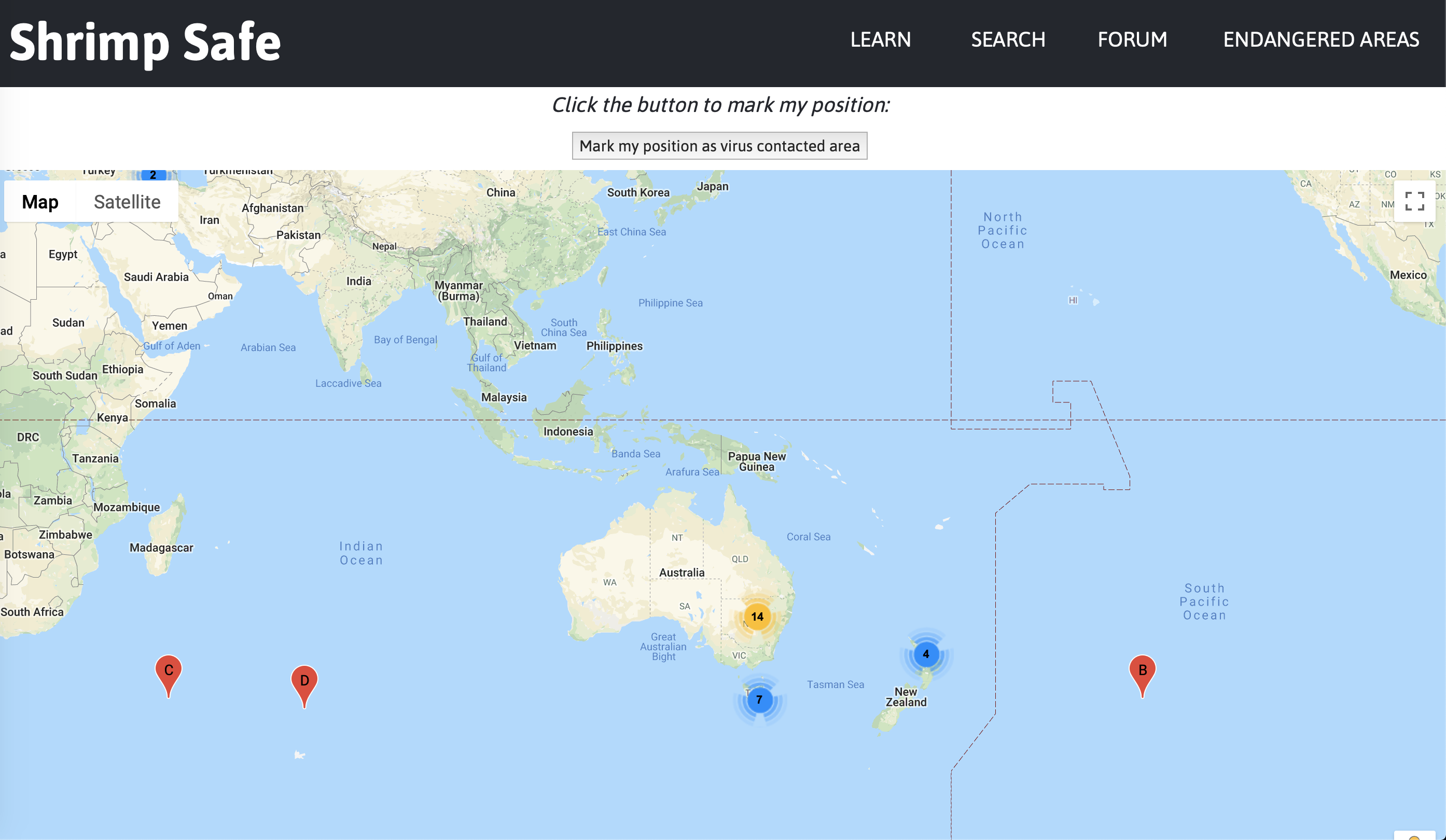Image resolution: width=1446 pixels, height=840 pixels.
Task: Click the Australia country label on map
Action: coord(681,572)
